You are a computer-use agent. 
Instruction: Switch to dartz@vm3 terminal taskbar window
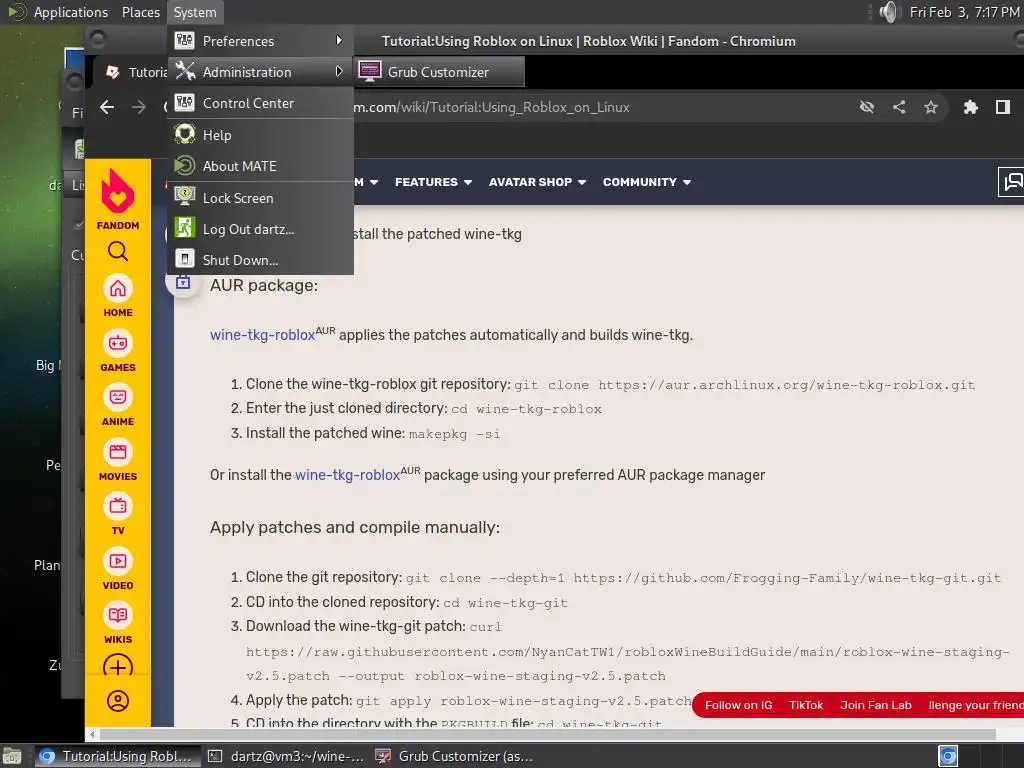click(x=286, y=756)
